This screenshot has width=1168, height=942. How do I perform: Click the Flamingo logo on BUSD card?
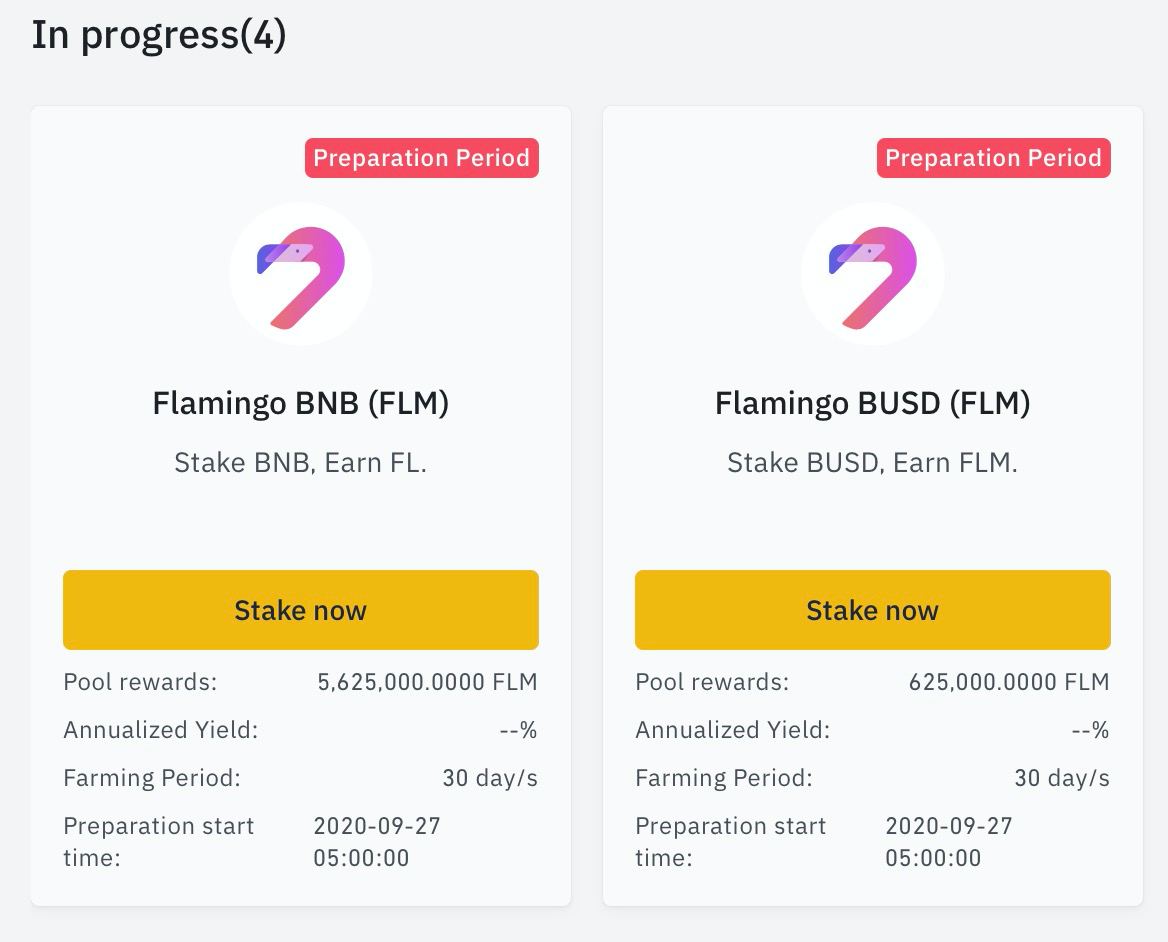pos(872,274)
